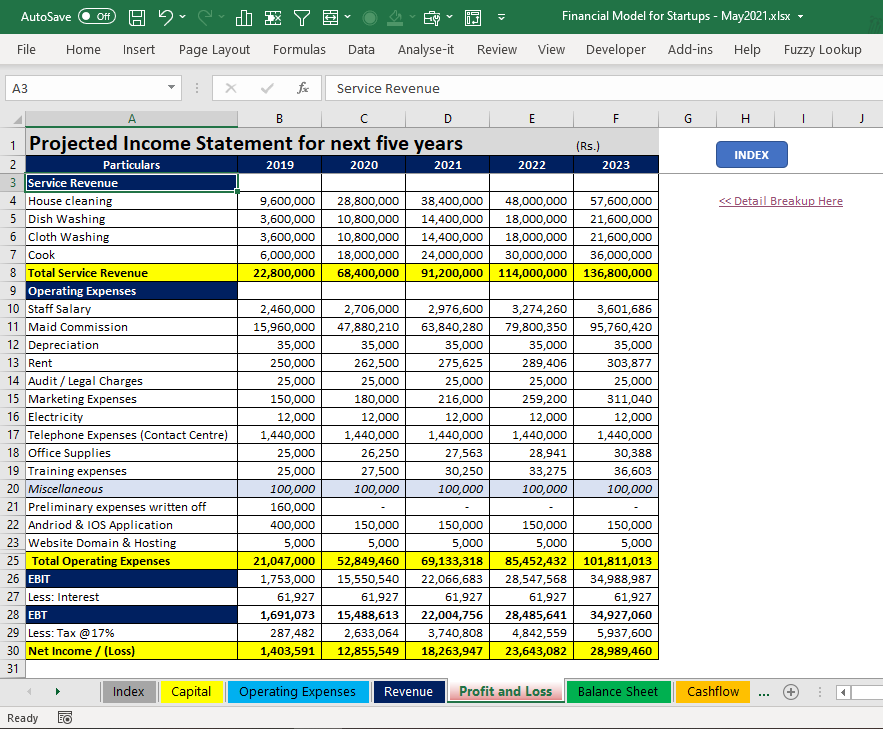Click the 2019 EBIT value 1,753,000
Viewport: 883px width, 729px height.
click(279, 579)
